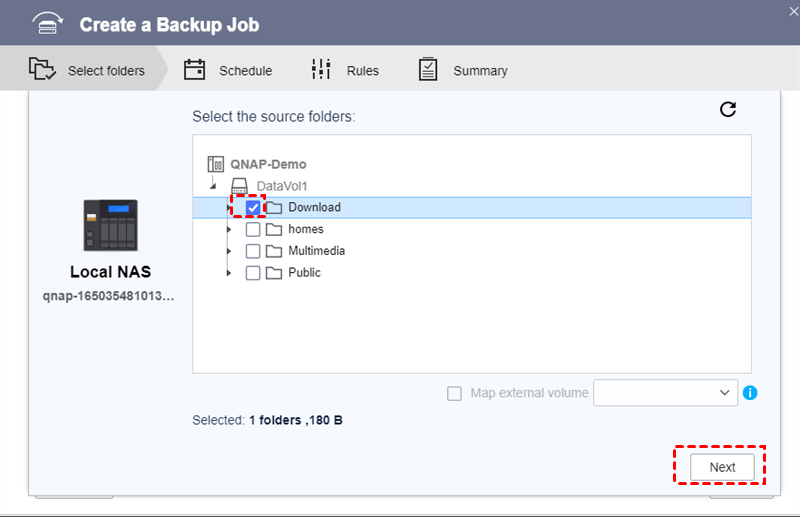Switch to the Rules step

click(345, 71)
